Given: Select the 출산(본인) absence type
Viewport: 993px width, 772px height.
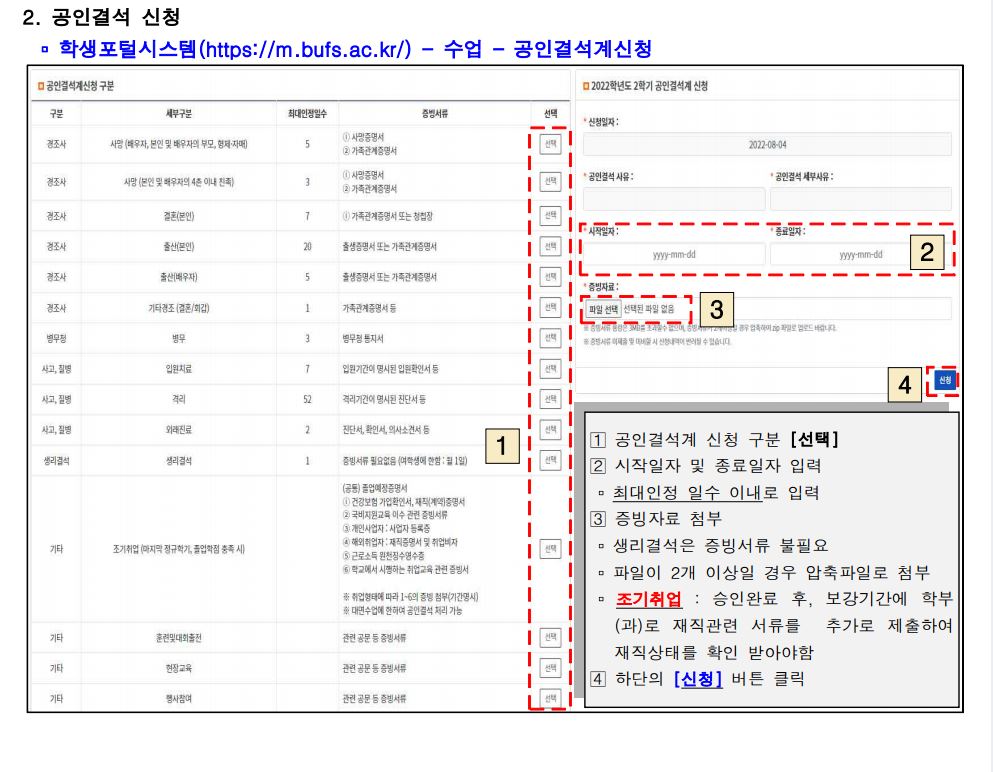Looking at the screenshot, I should point(549,246).
